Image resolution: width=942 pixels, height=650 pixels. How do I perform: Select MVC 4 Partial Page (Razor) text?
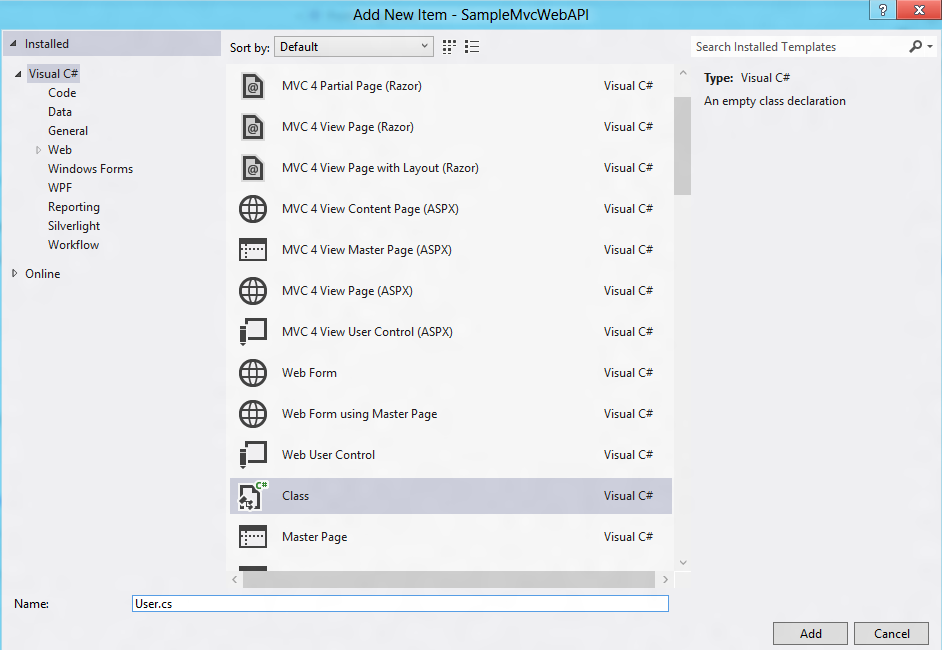click(x=351, y=86)
